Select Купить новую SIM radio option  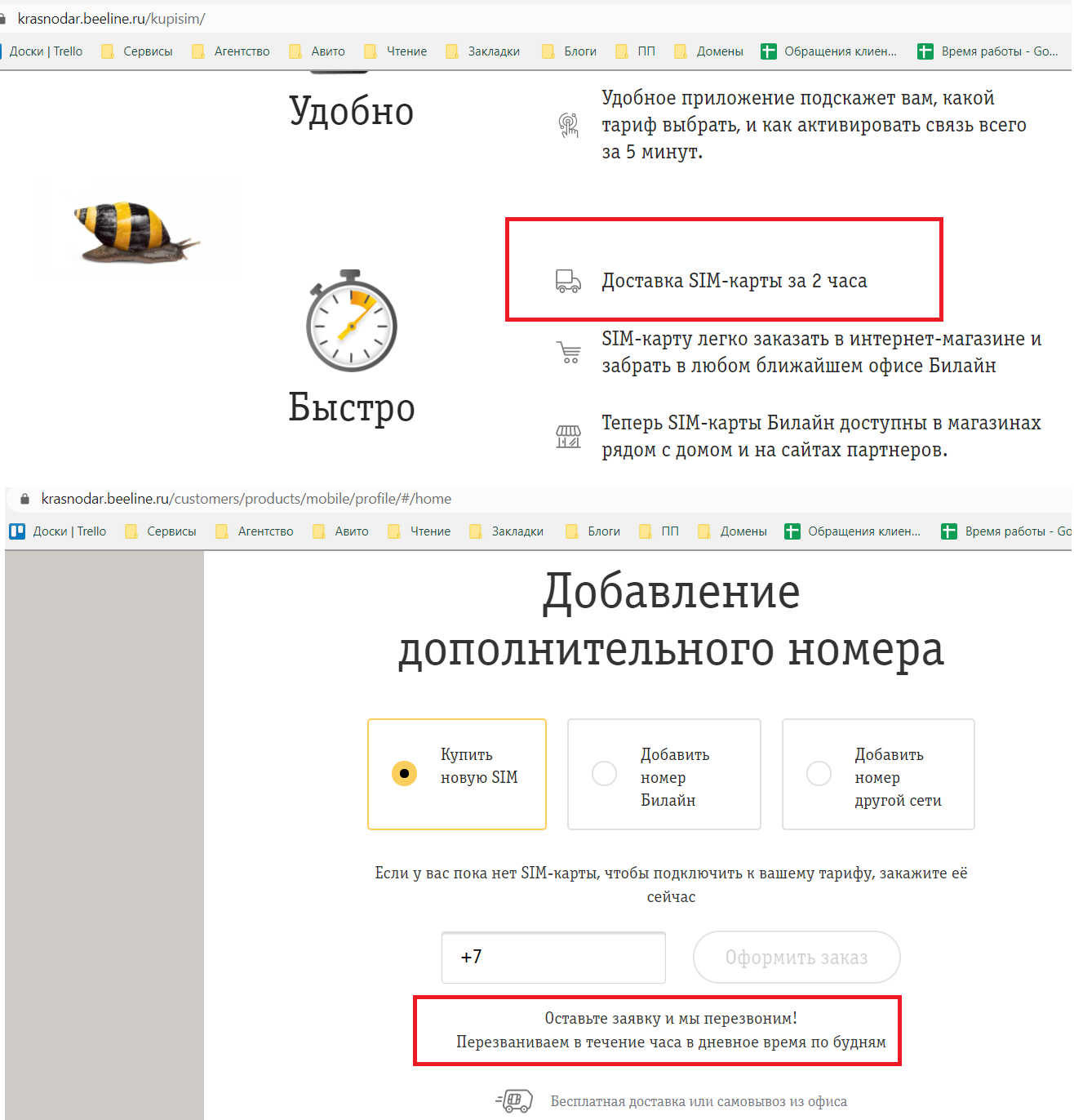tap(457, 774)
